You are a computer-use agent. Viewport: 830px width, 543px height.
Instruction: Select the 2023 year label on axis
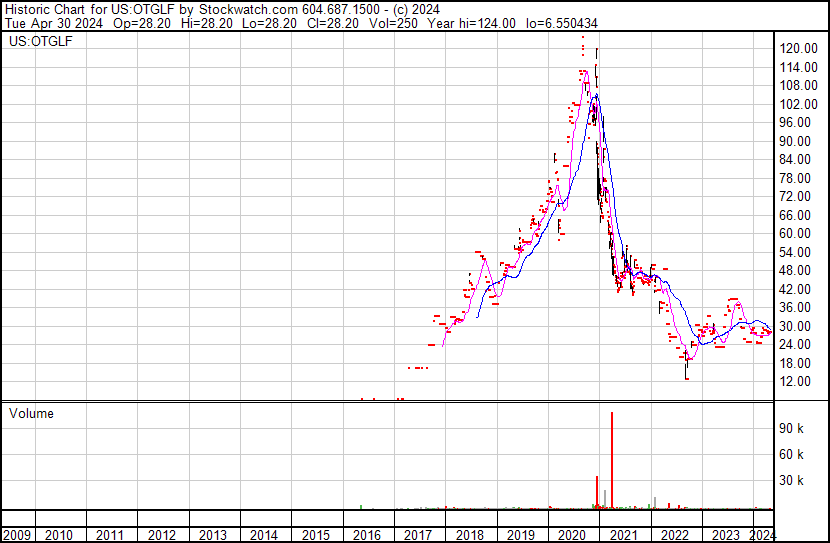click(x=726, y=535)
